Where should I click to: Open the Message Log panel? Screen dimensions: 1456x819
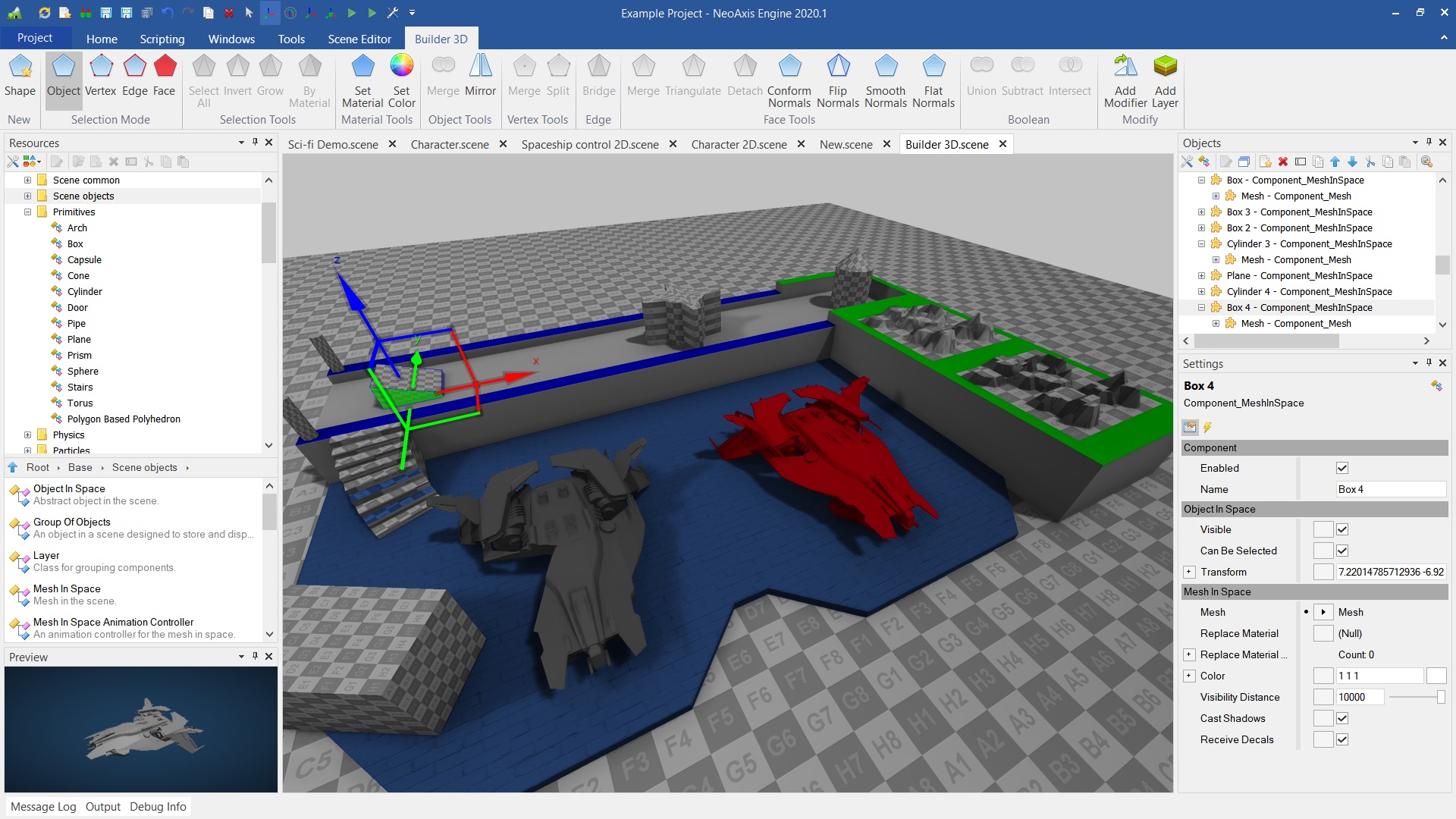[43, 806]
